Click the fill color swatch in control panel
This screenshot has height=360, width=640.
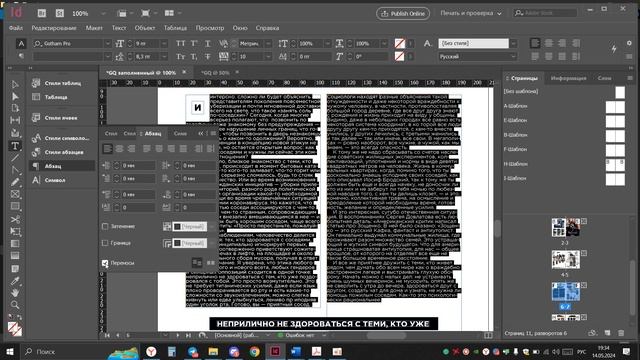[400, 43]
